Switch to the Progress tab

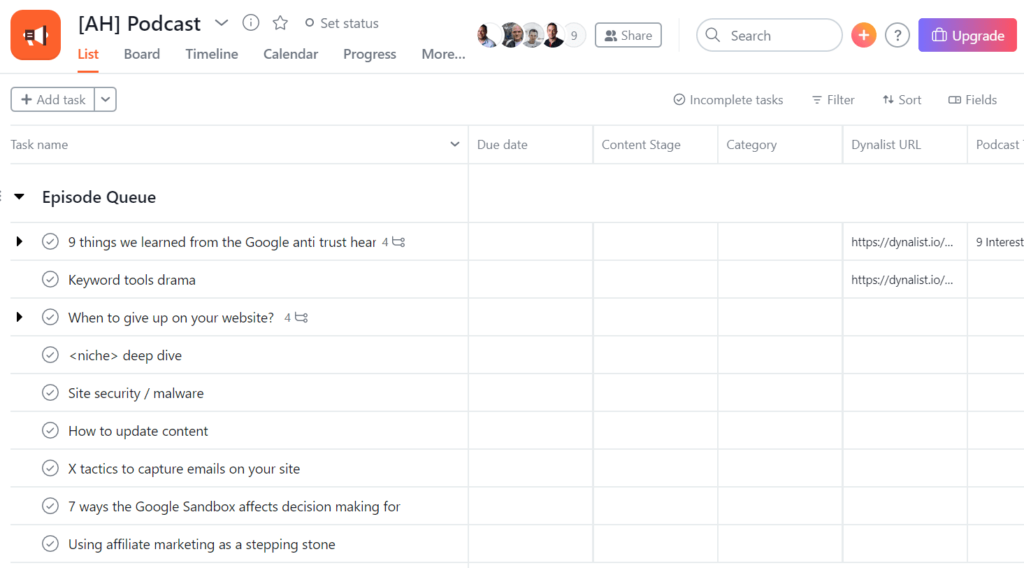(370, 54)
